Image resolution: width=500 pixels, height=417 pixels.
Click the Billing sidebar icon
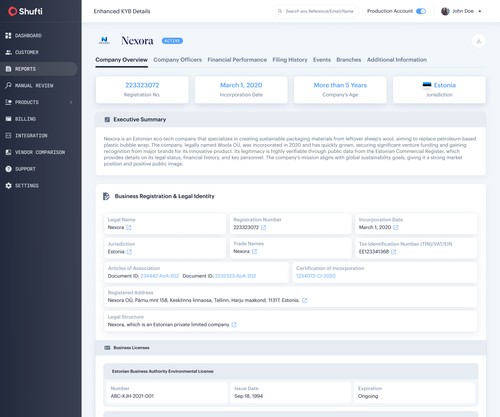coord(8,119)
